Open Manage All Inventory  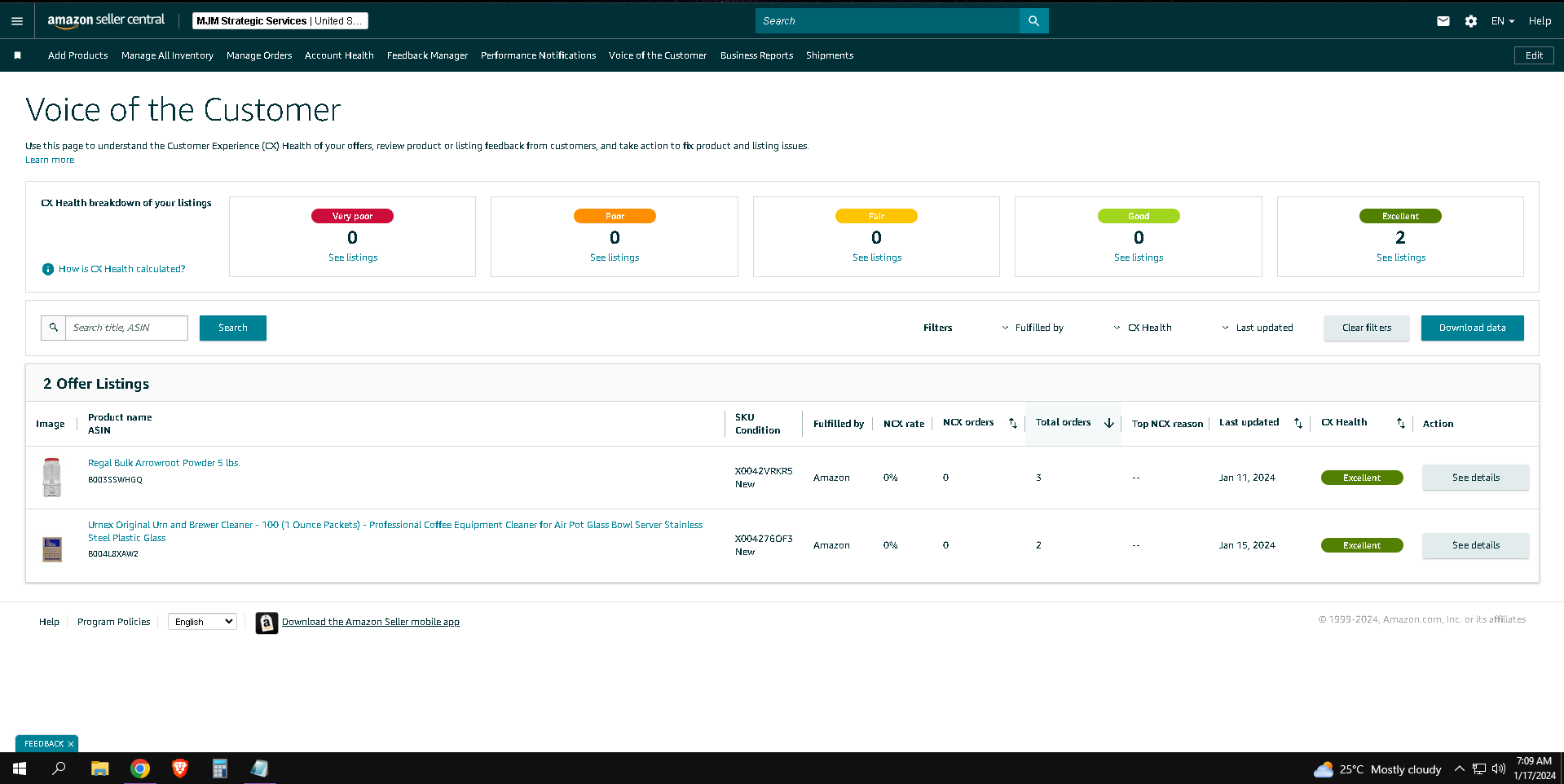pos(167,55)
